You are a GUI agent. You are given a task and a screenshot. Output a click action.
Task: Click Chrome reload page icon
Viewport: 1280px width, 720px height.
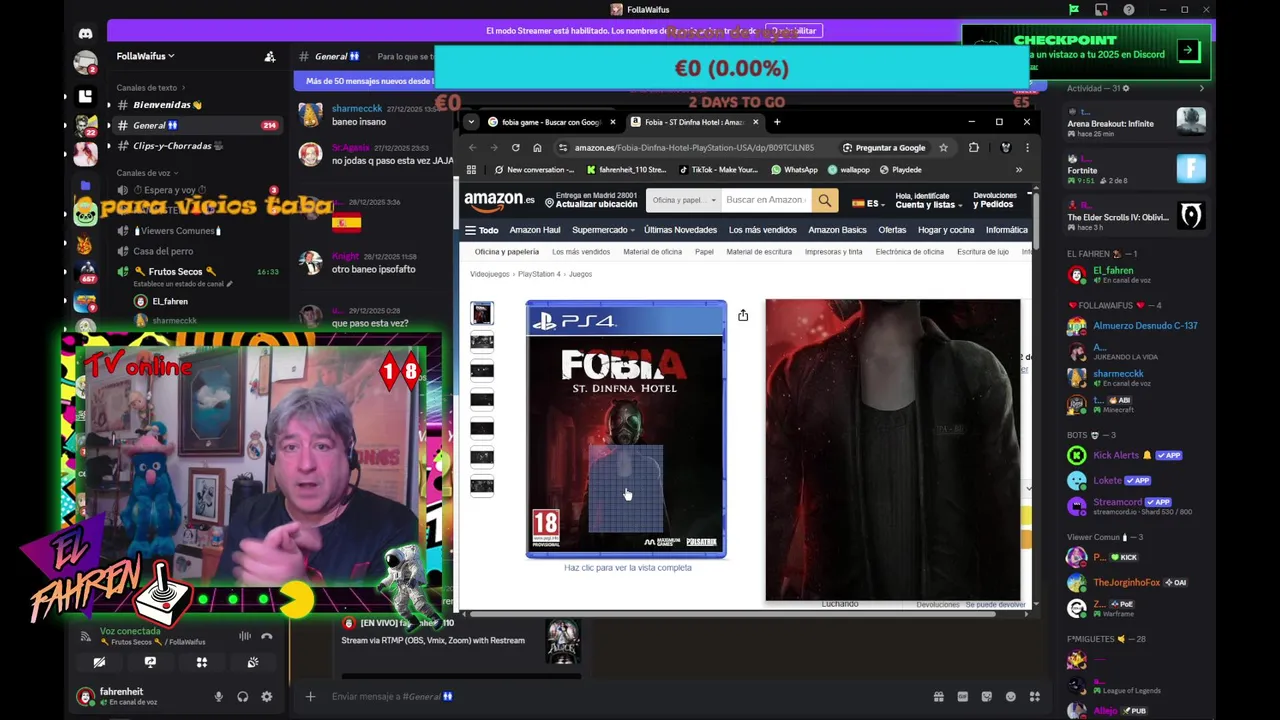click(515, 148)
